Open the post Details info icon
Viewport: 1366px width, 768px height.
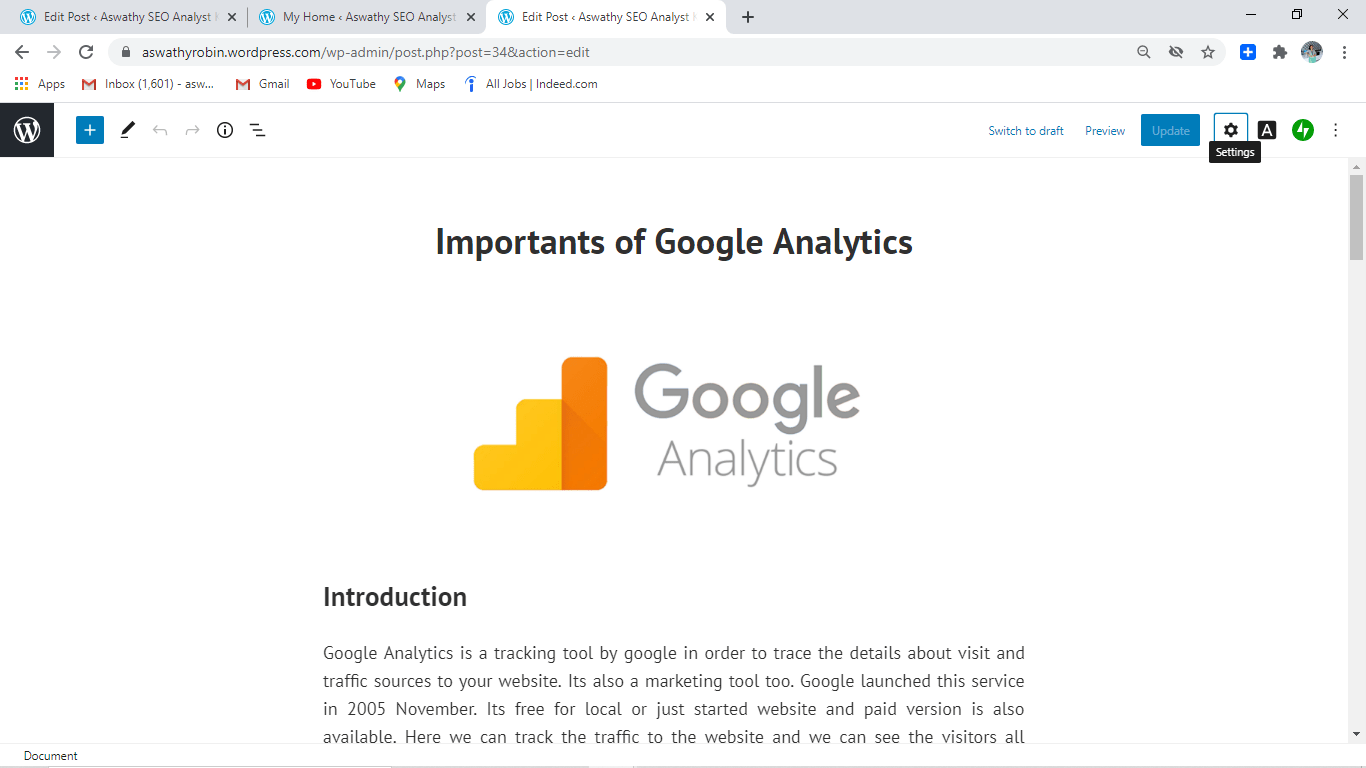[x=225, y=130]
